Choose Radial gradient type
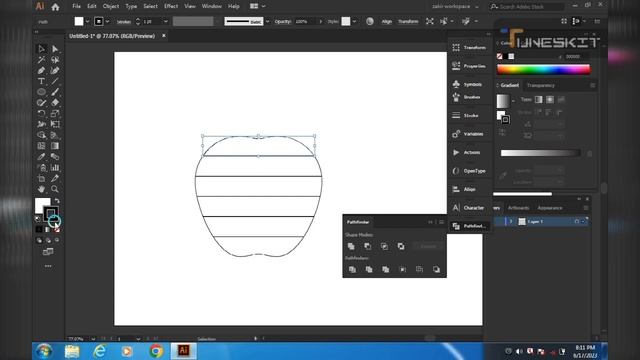This screenshot has width=640, height=360. click(550, 100)
